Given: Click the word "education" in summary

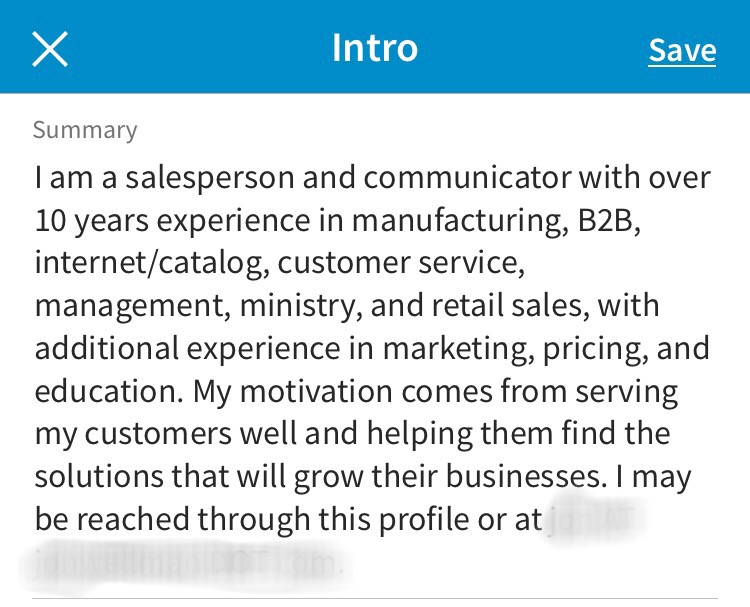Looking at the screenshot, I should [x=106, y=391].
